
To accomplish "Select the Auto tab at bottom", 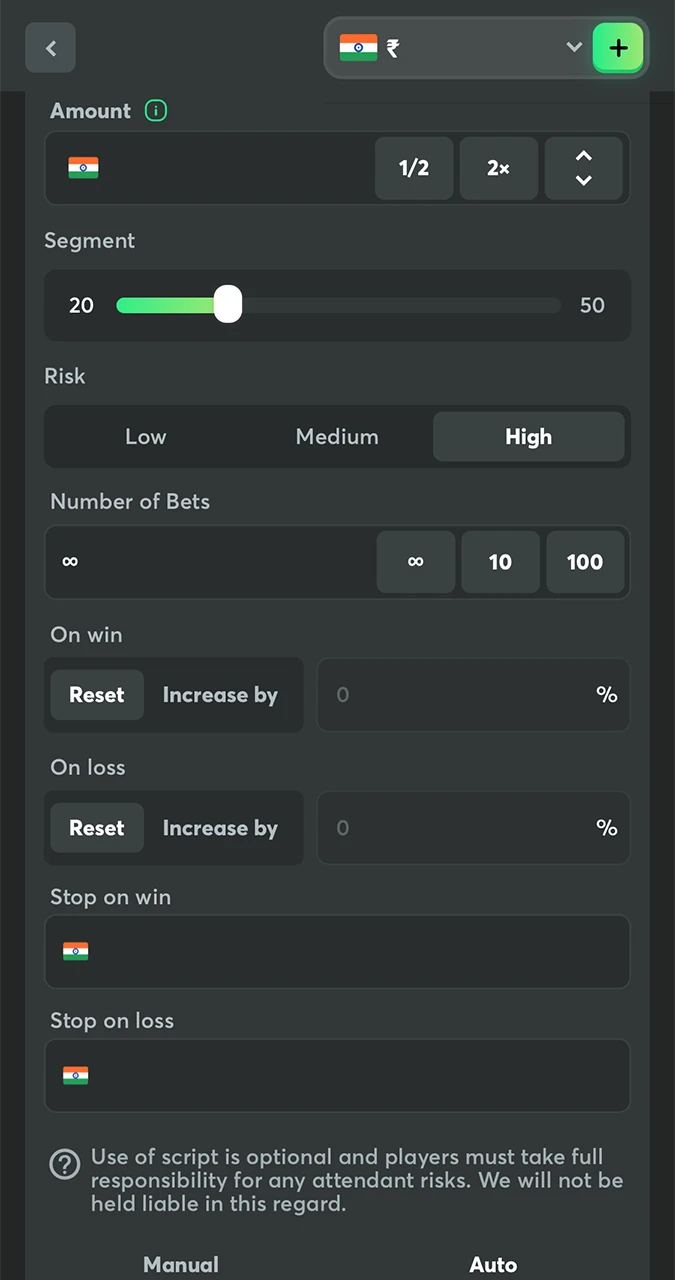I will pos(493,1264).
